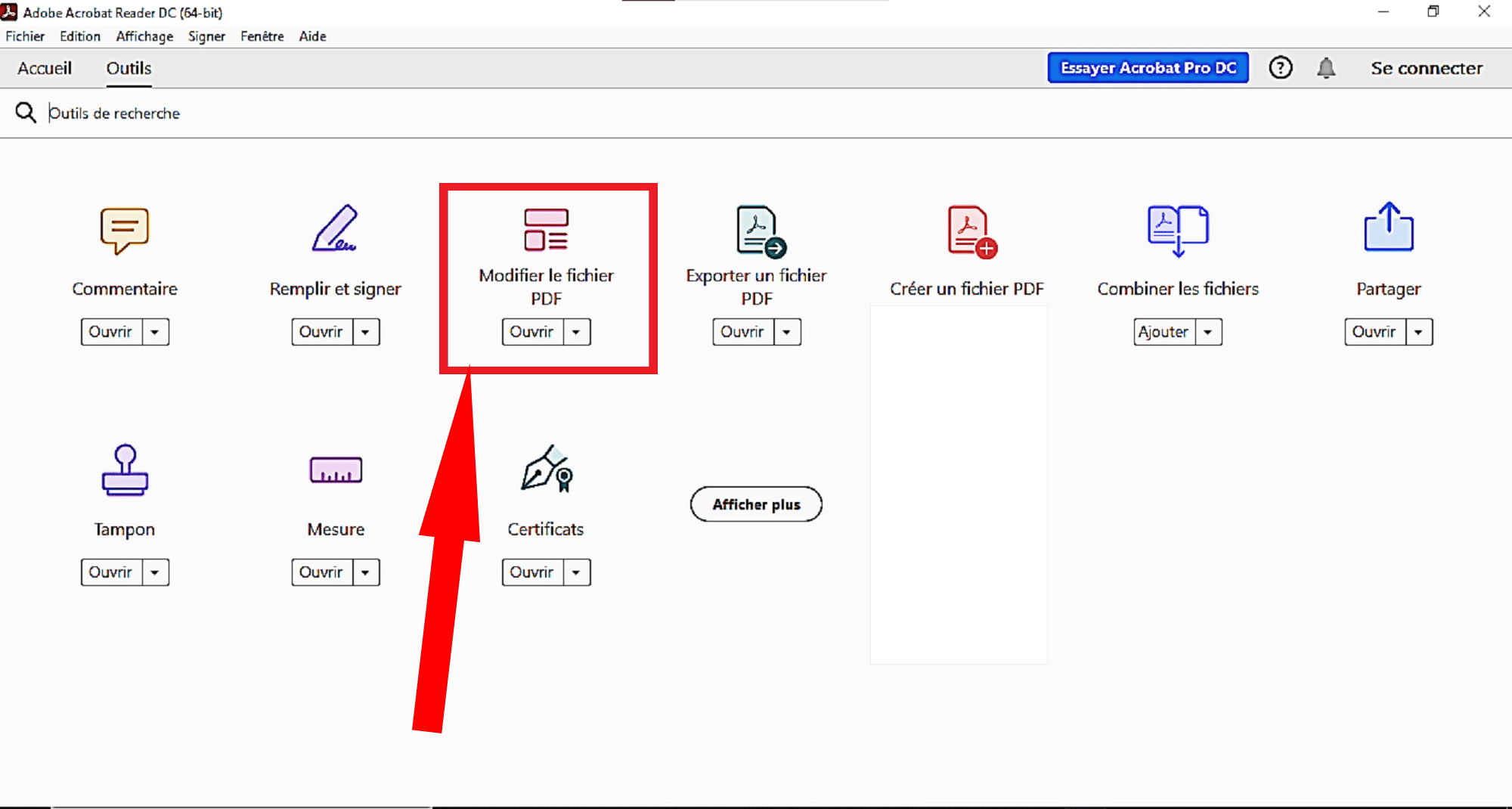
Task: Expand the Partager Ouvrir dropdown arrow
Action: point(1419,332)
